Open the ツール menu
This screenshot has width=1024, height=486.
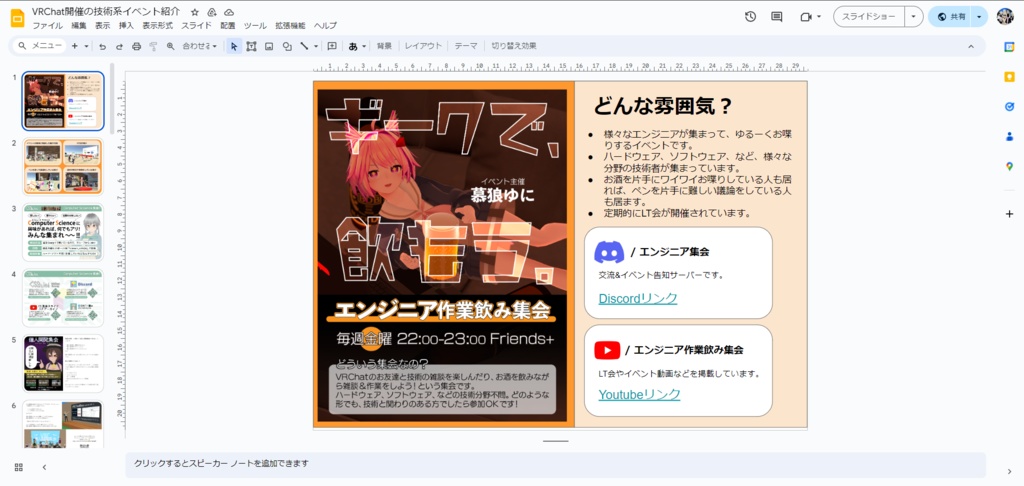click(255, 26)
